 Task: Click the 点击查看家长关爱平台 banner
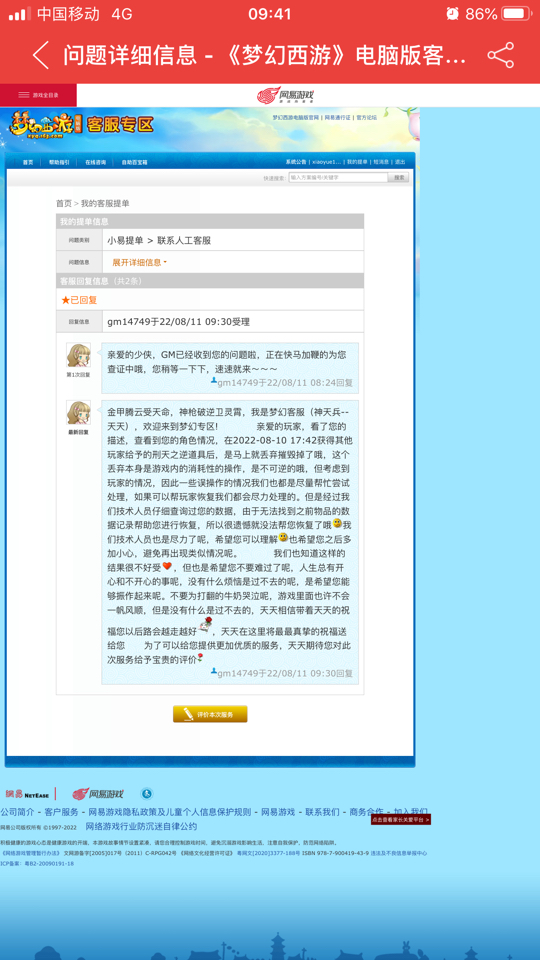[x=400, y=819]
